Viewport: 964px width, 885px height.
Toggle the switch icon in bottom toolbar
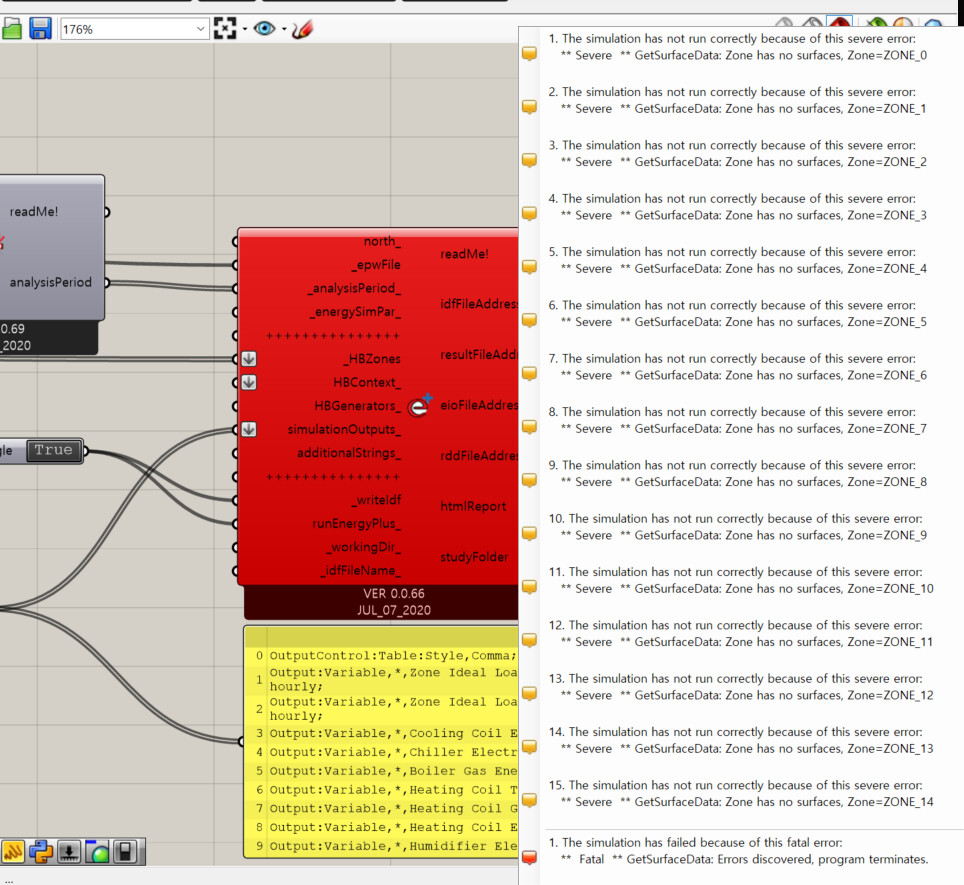tap(126, 852)
